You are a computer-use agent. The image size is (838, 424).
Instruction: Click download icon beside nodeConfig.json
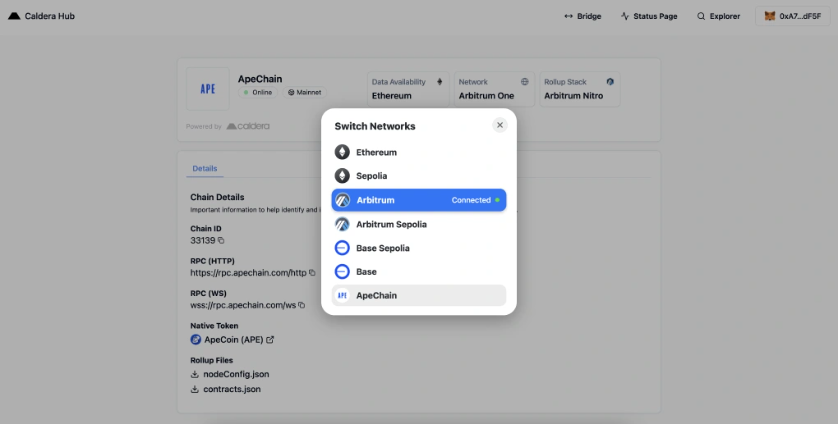tap(195, 374)
